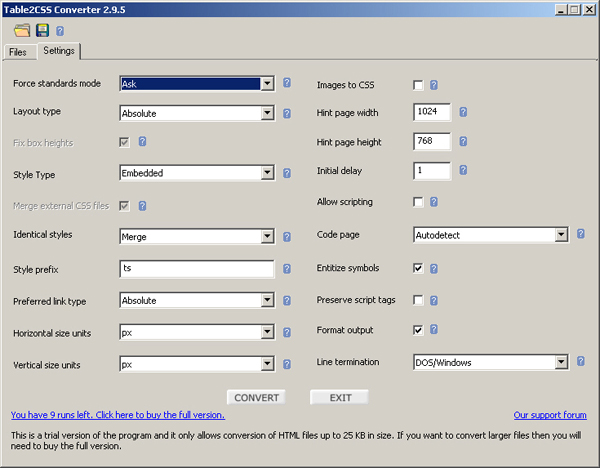Toggle Merge external CSS files checkbox
The height and width of the screenshot is (468, 600).
click(124, 206)
